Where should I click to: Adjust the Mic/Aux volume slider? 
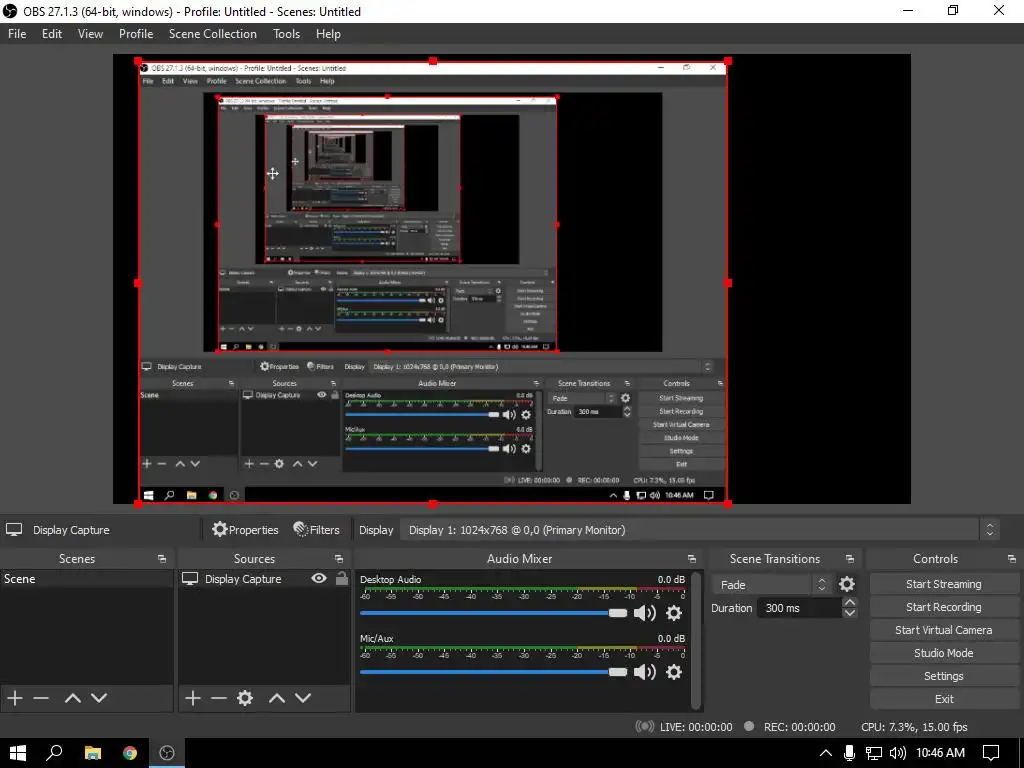point(493,671)
